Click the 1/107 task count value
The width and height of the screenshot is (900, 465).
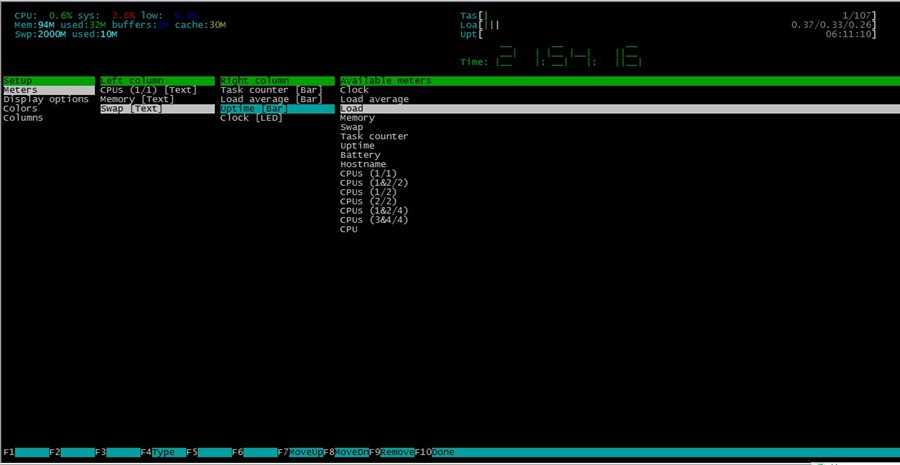point(858,16)
